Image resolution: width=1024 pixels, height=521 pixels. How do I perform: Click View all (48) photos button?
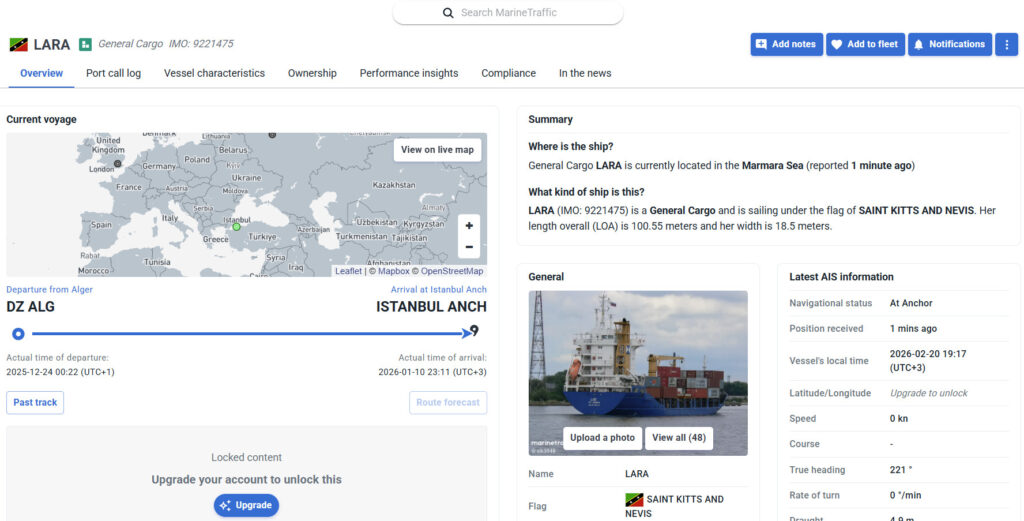point(678,438)
